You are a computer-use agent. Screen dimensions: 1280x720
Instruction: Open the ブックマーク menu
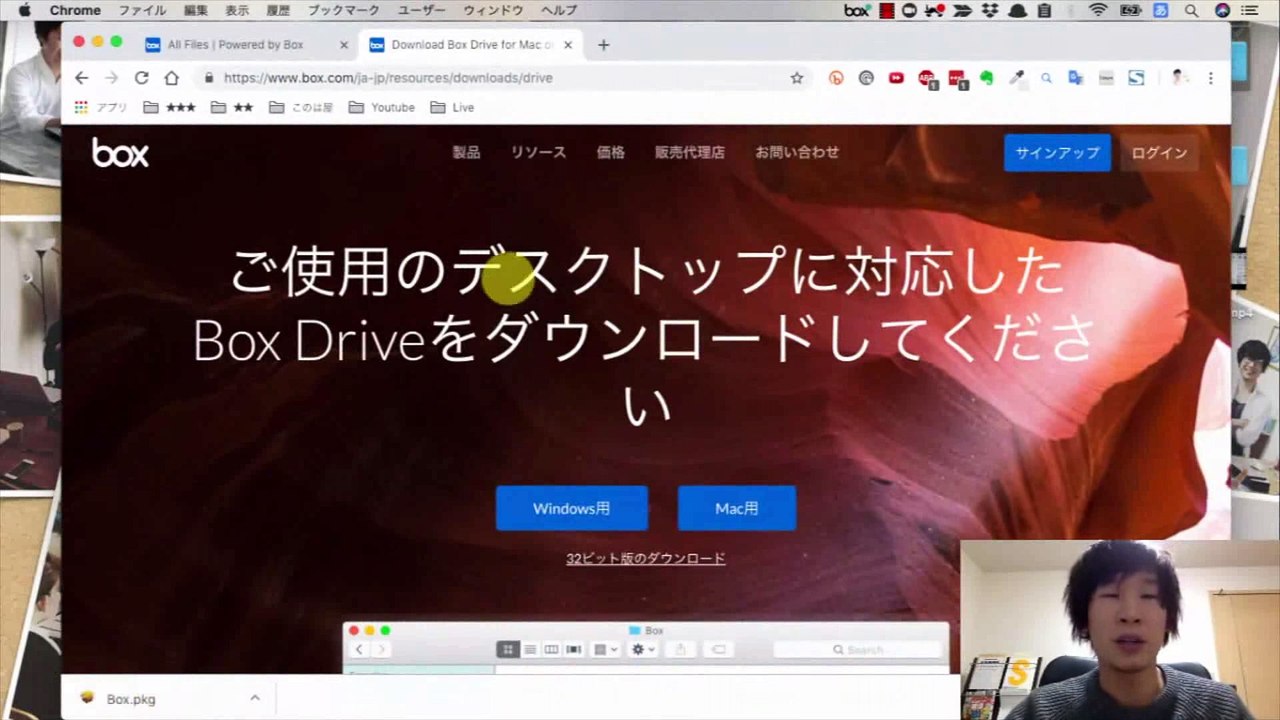click(343, 10)
